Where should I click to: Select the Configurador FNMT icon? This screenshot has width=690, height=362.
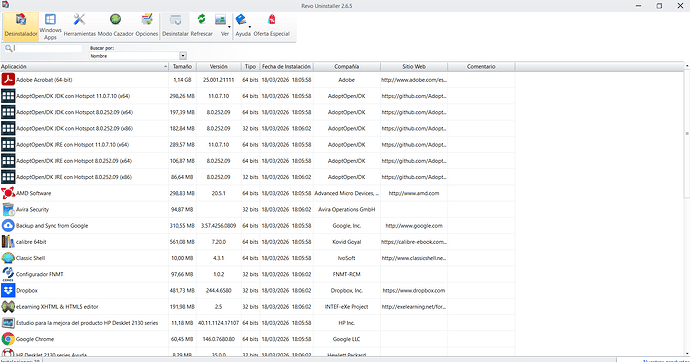coord(8,274)
